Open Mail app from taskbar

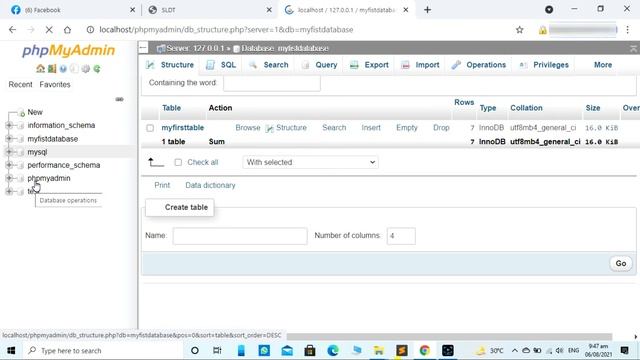[287, 350]
